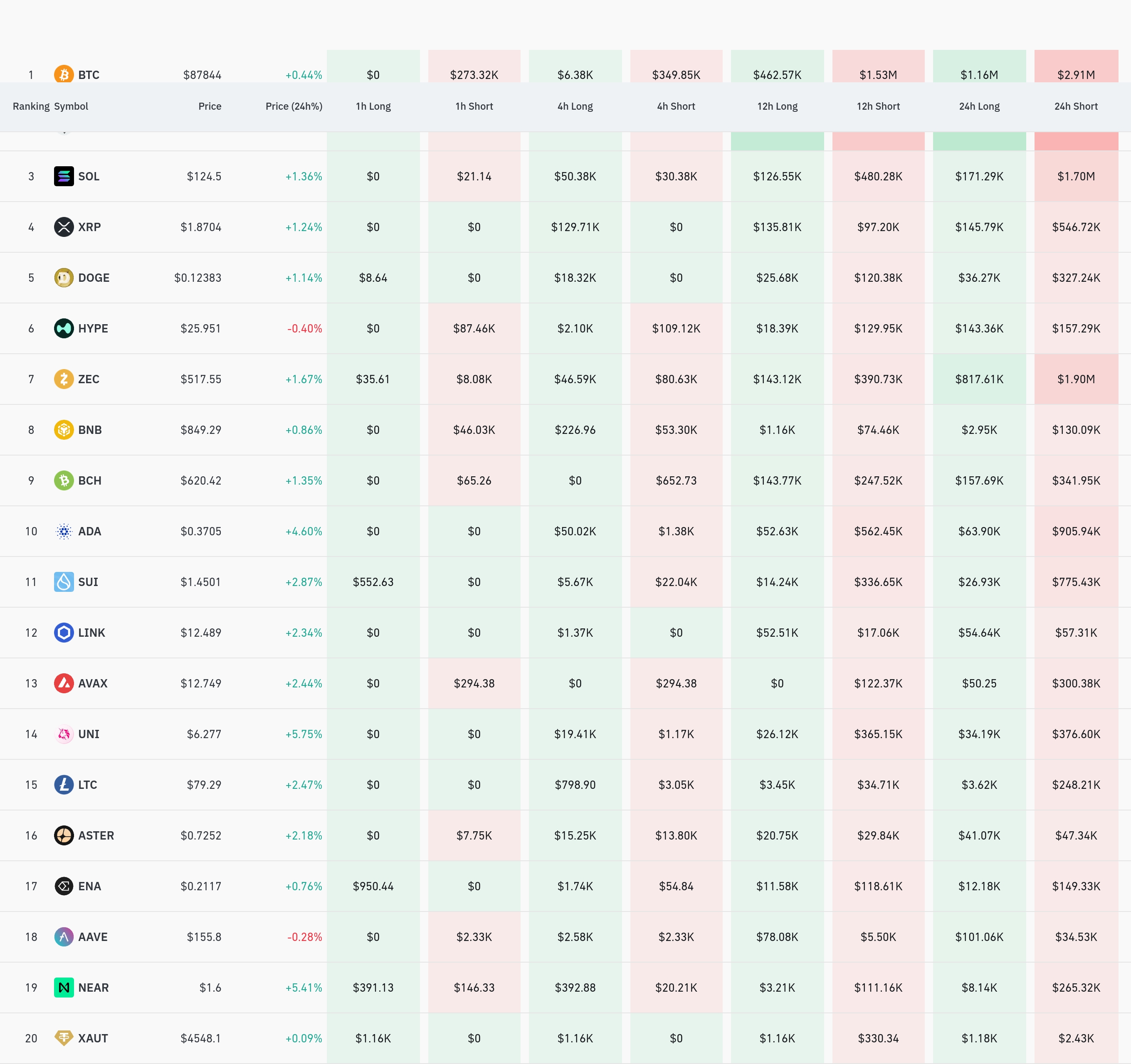This screenshot has height=1064, width=1131.
Task: Click the Dogecoin DOGE icon
Action: click(x=64, y=278)
